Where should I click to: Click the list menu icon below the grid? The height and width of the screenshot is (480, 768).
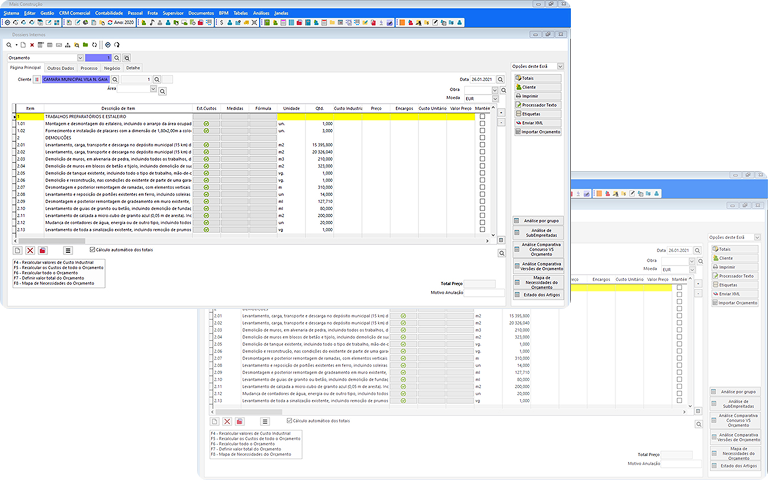(67, 250)
